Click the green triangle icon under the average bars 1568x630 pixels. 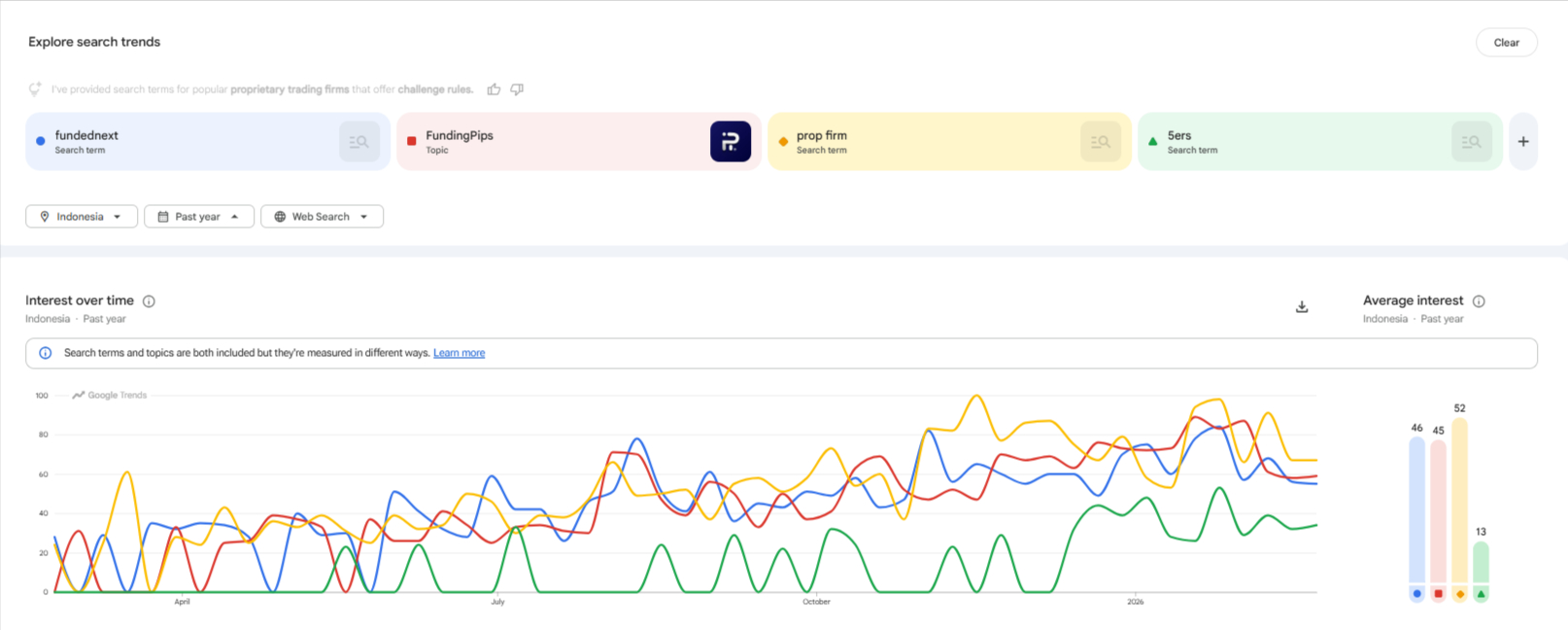(x=1481, y=594)
